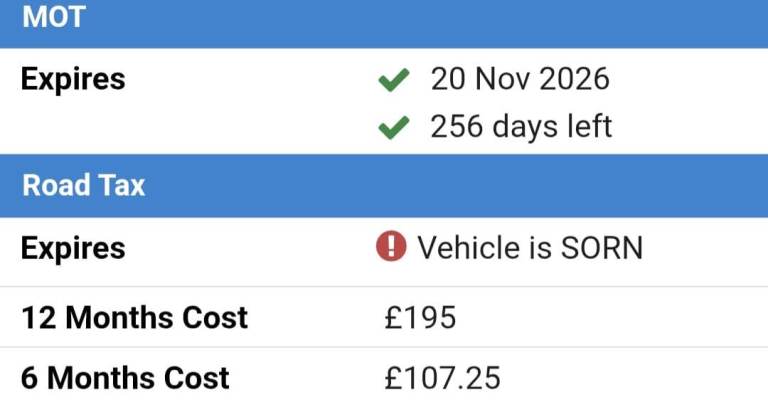Screen dimensions: 768x402
Task: Select the MOT section header title
Action: coord(53,17)
